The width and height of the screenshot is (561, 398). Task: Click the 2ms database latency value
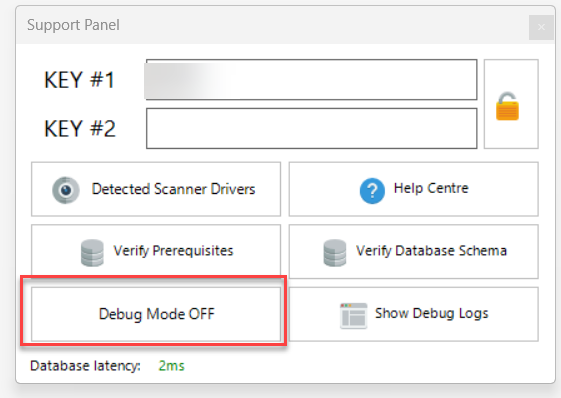pos(171,366)
